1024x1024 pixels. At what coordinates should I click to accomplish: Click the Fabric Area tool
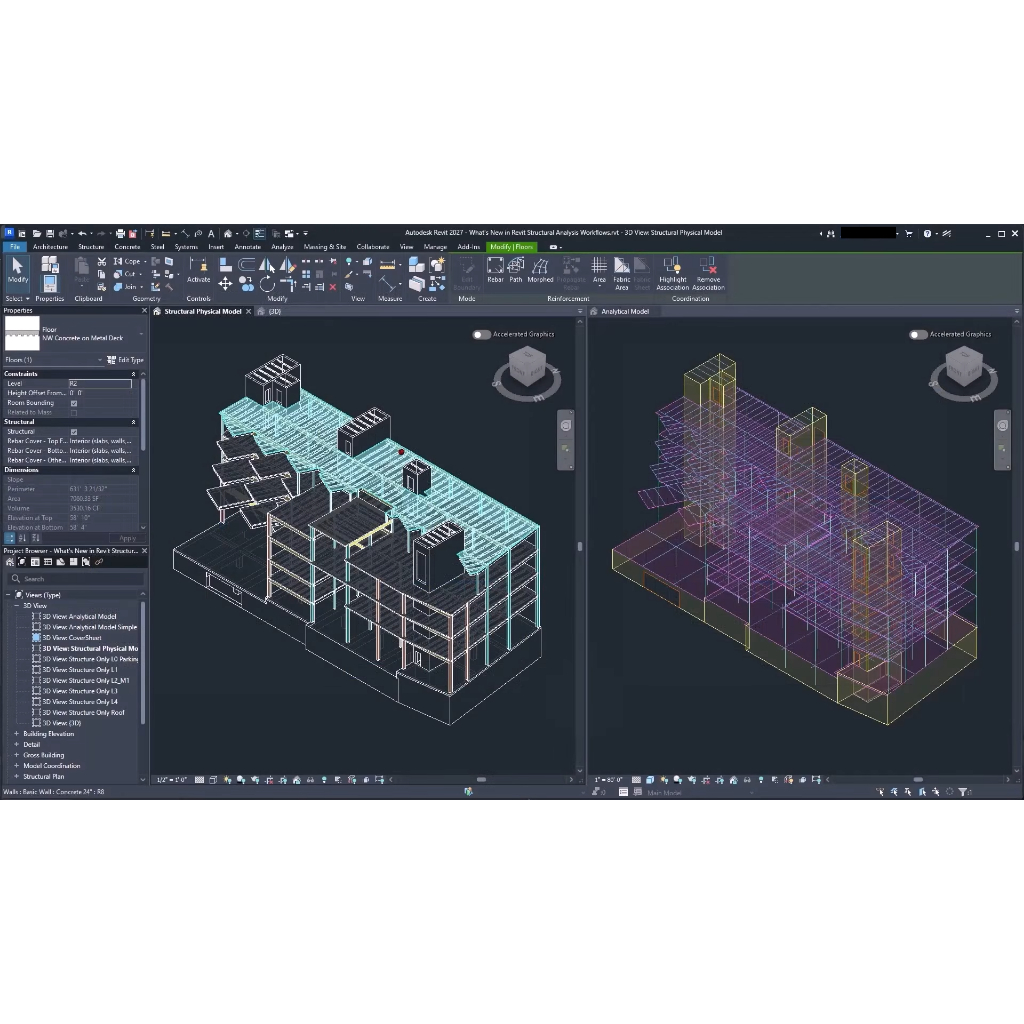(622, 274)
